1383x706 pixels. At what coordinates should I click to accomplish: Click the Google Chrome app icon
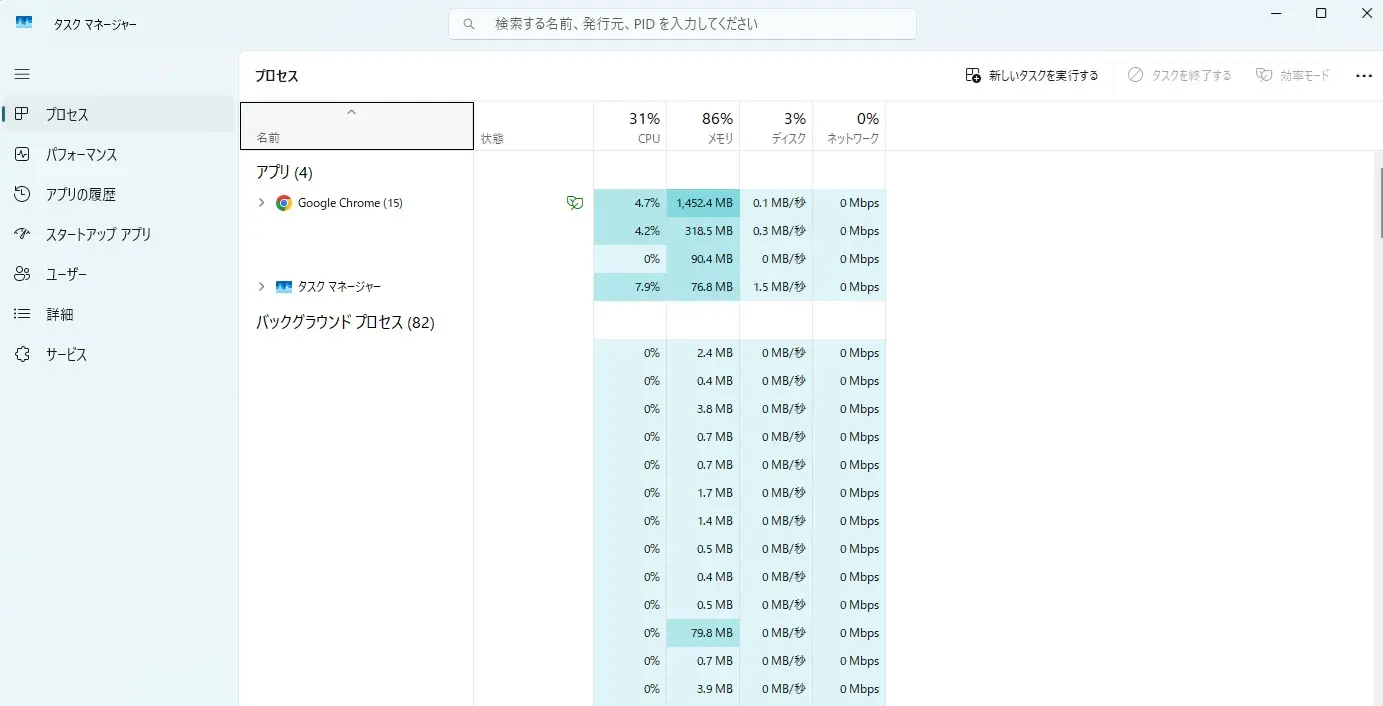tap(284, 203)
